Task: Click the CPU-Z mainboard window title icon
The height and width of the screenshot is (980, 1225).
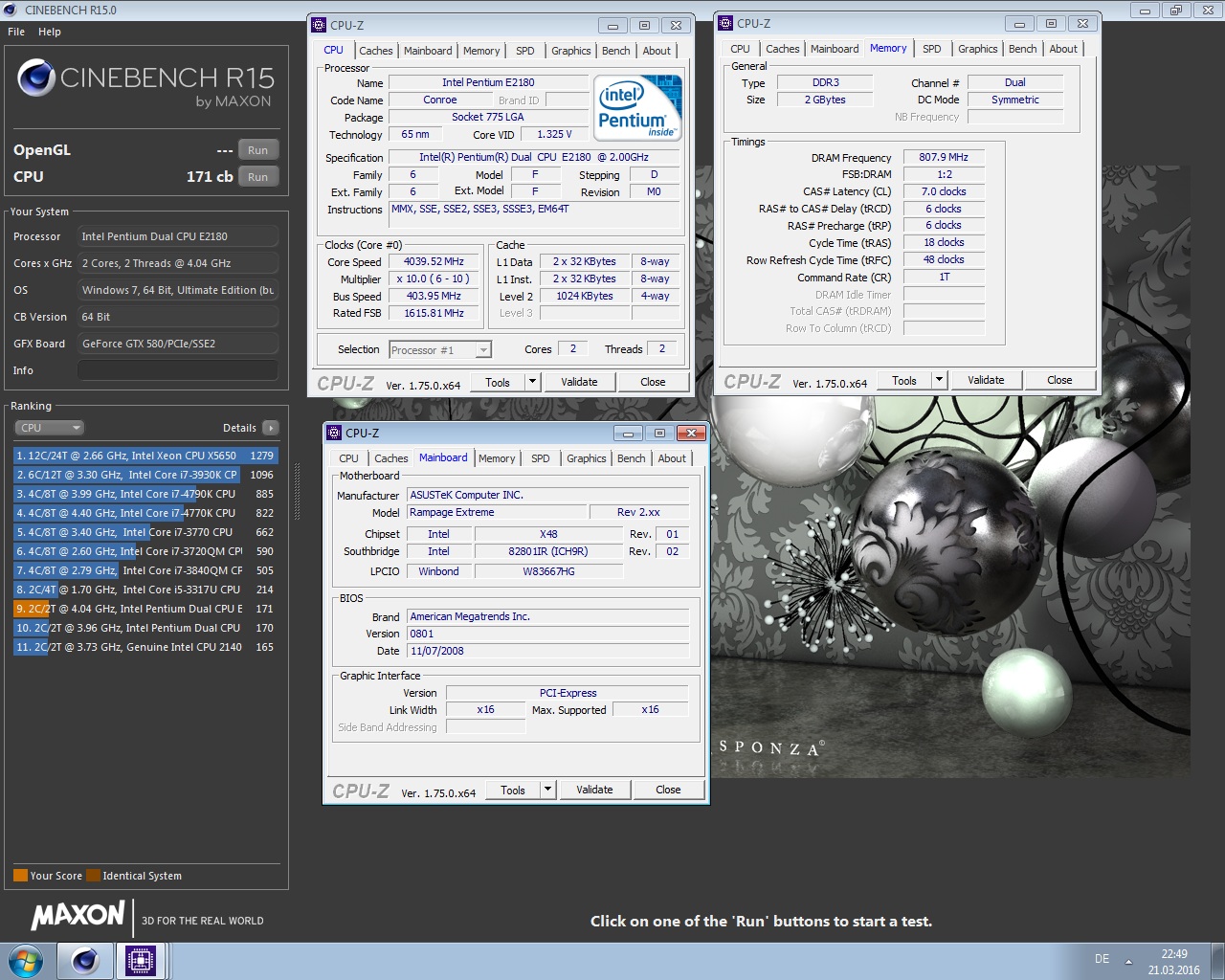Action: [334, 433]
